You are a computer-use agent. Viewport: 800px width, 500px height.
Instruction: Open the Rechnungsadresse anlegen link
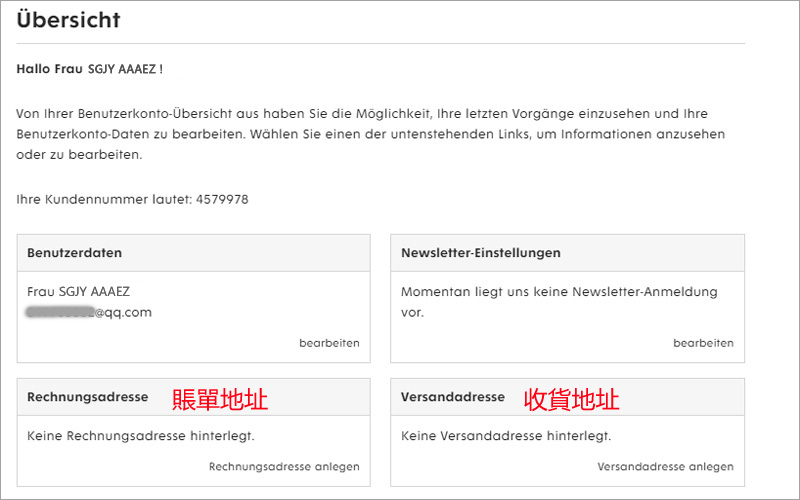(284, 467)
